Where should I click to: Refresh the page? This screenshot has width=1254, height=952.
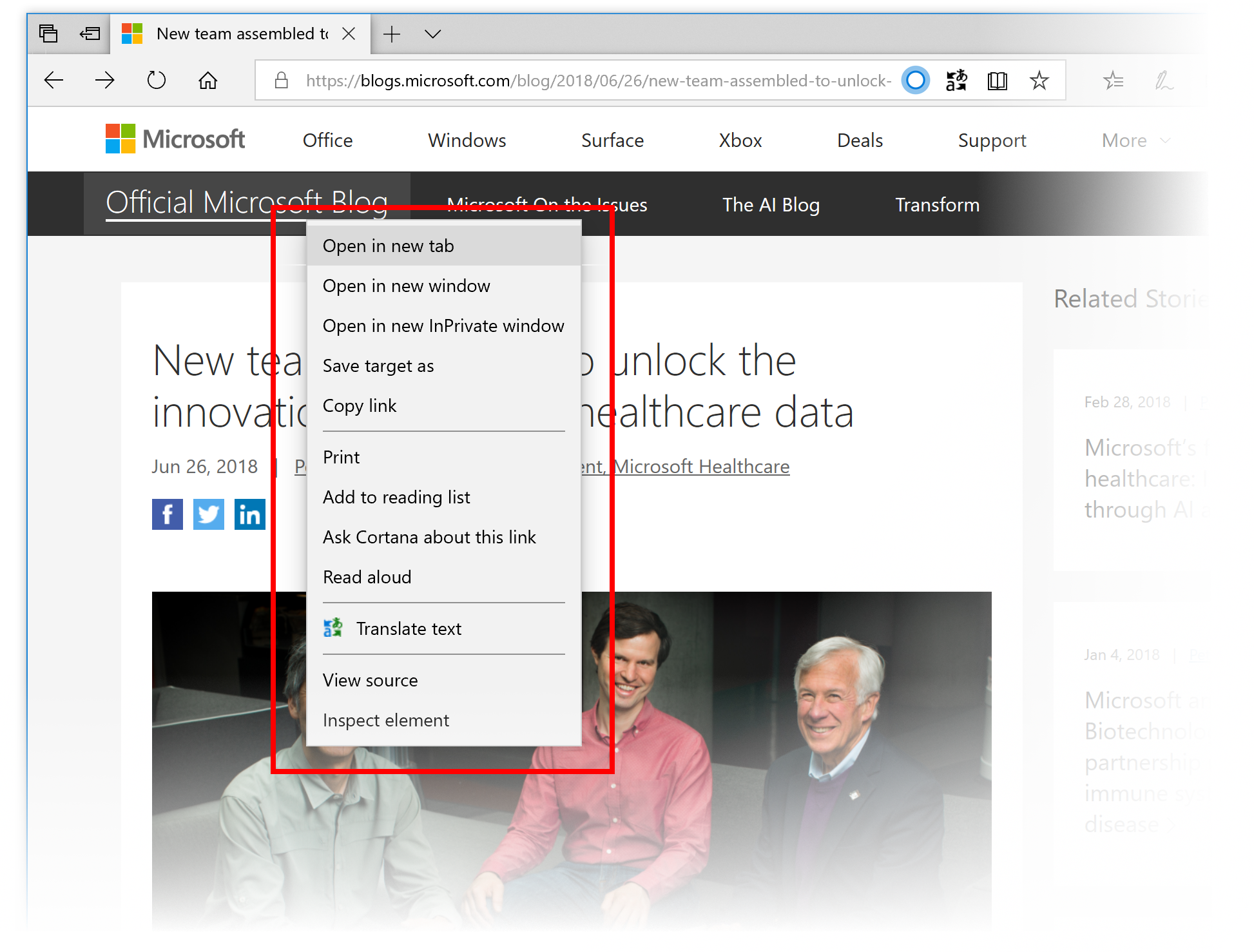coord(156,81)
